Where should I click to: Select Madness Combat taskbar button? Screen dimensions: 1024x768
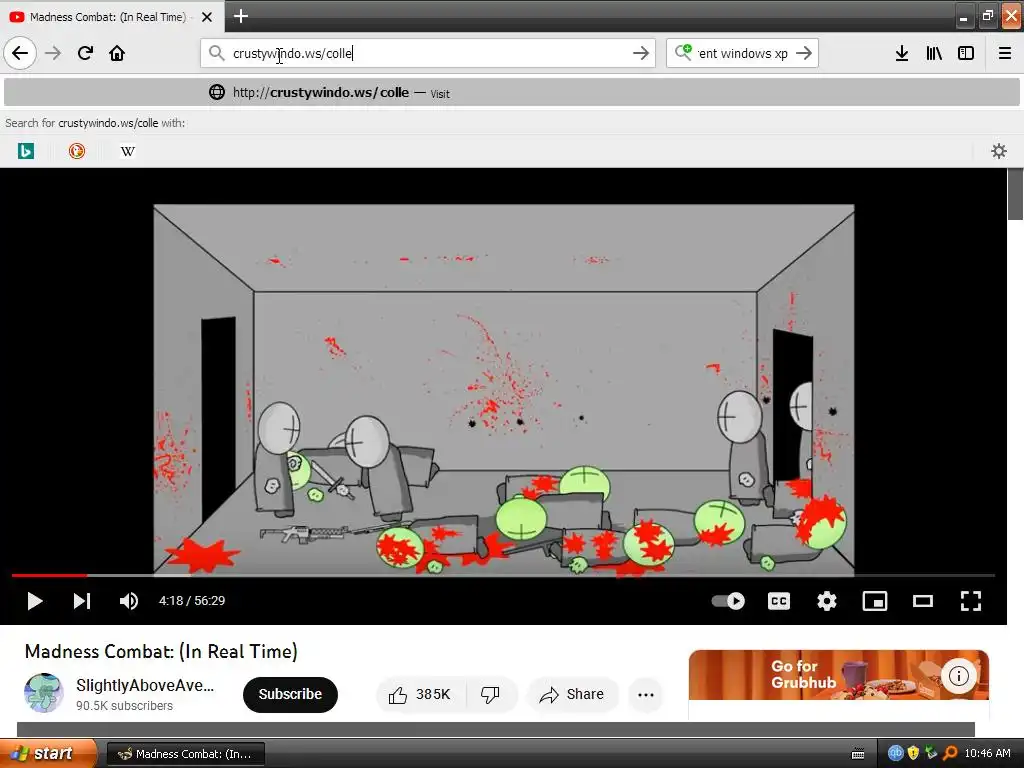185,754
